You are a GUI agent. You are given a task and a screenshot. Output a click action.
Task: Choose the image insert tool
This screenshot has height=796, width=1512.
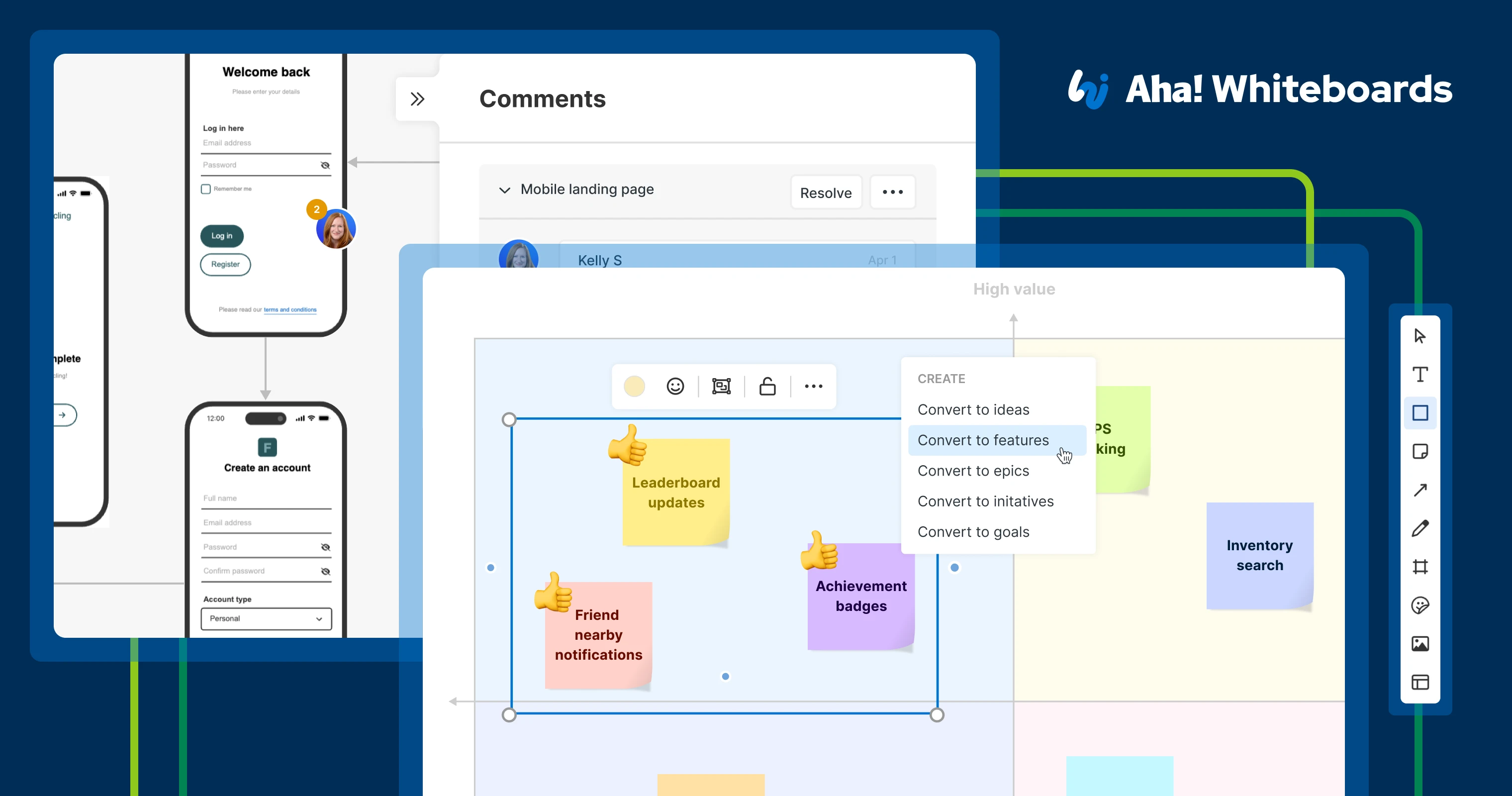[1420, 643]
